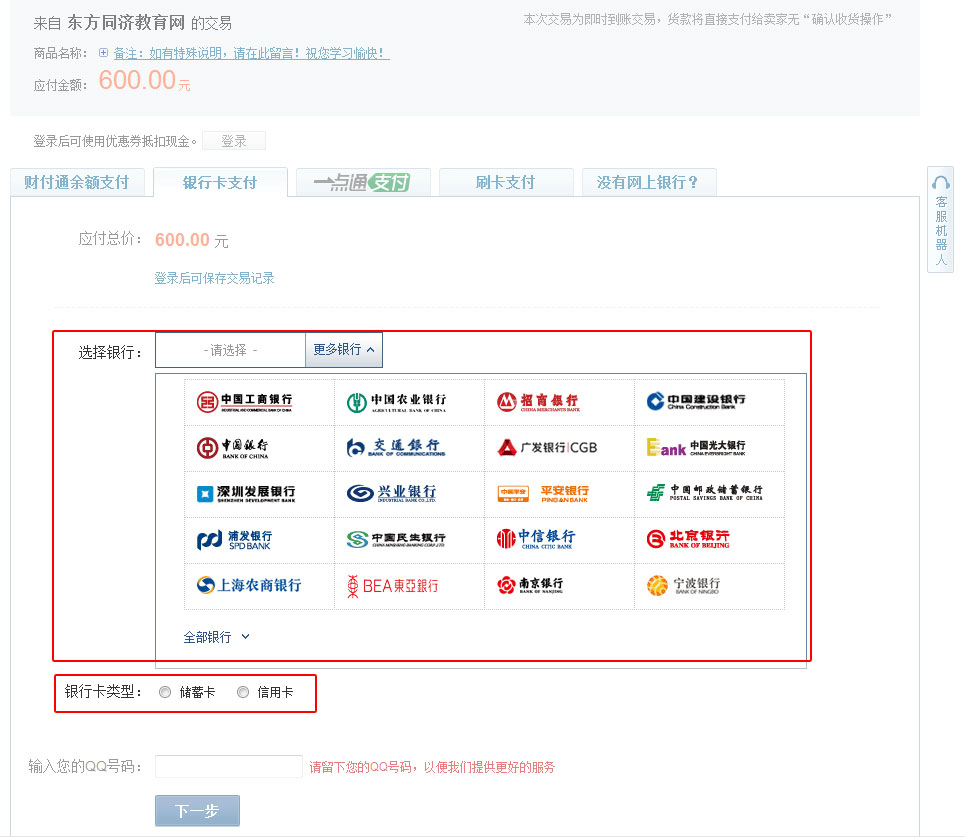Screen dimensions: 965x837
Task: Pick the 浦发银行 SPD Bank logo
Action: (x=234, y=540)
